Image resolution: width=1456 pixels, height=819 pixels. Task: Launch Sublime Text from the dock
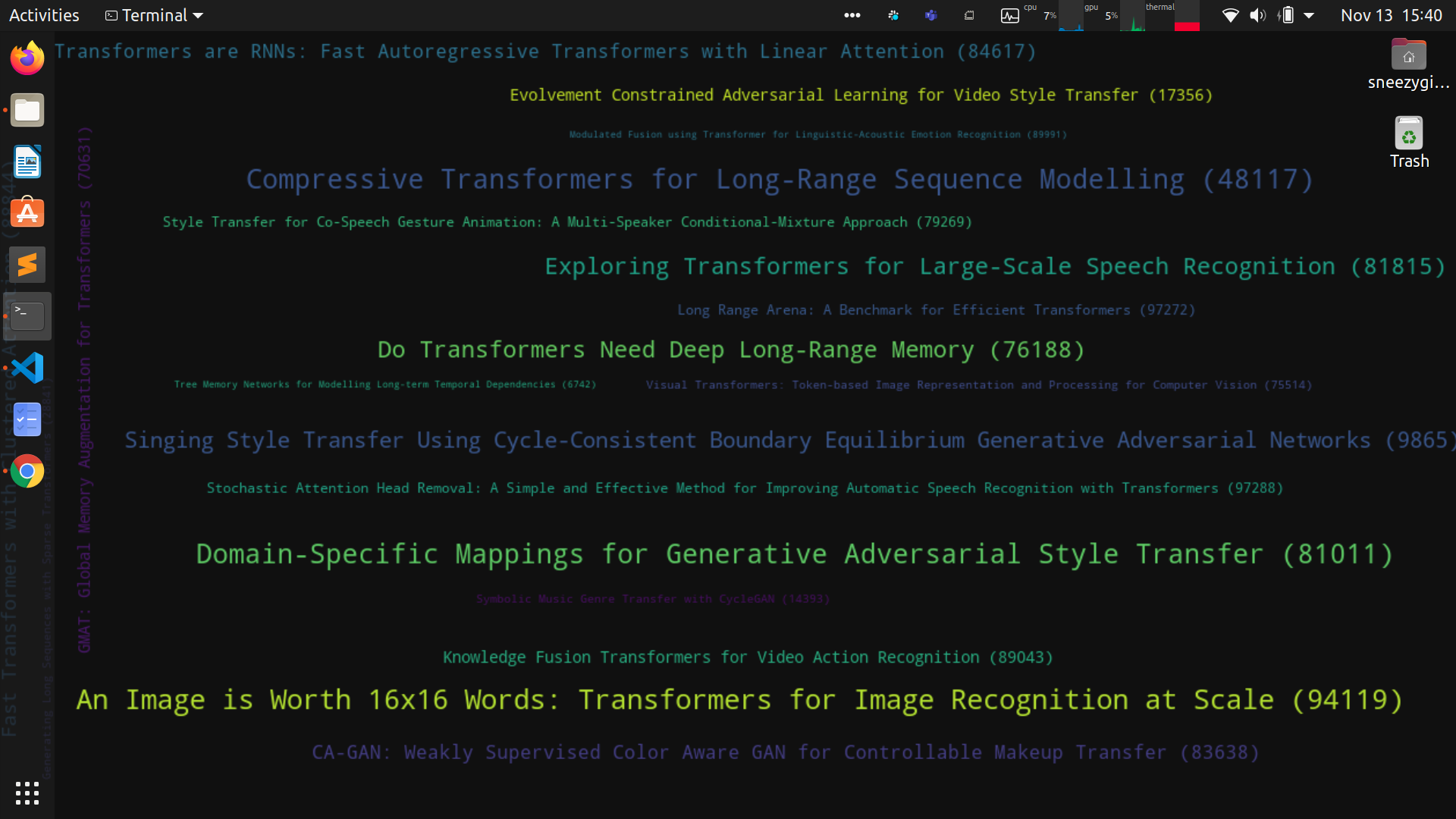click(27, 265)
